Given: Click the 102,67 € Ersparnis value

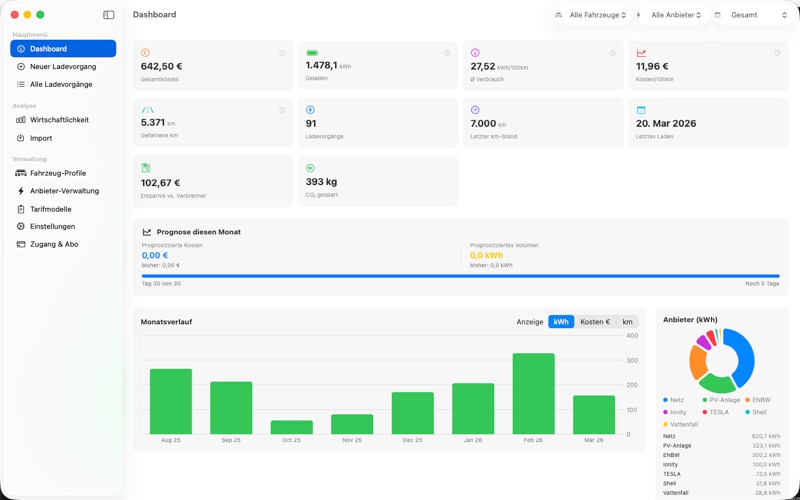Looking at the screenshot, I should pos(160,183).
